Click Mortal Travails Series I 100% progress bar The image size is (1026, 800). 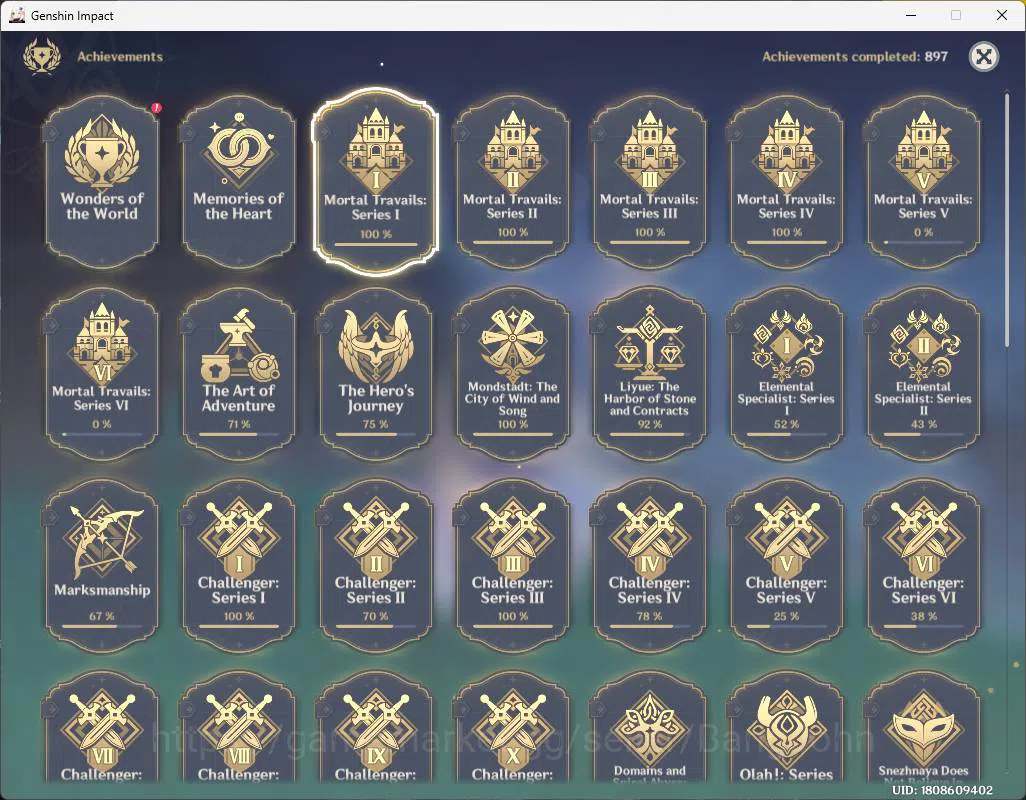pyautogui.click(x=376, y=245)
